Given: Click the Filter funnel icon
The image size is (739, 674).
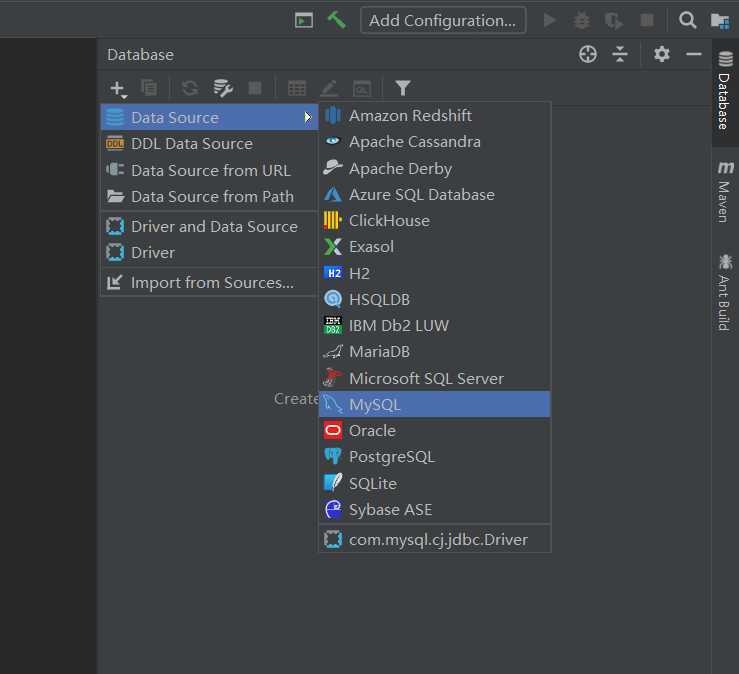Looking at the screenshot, I should tap(402, 88).
